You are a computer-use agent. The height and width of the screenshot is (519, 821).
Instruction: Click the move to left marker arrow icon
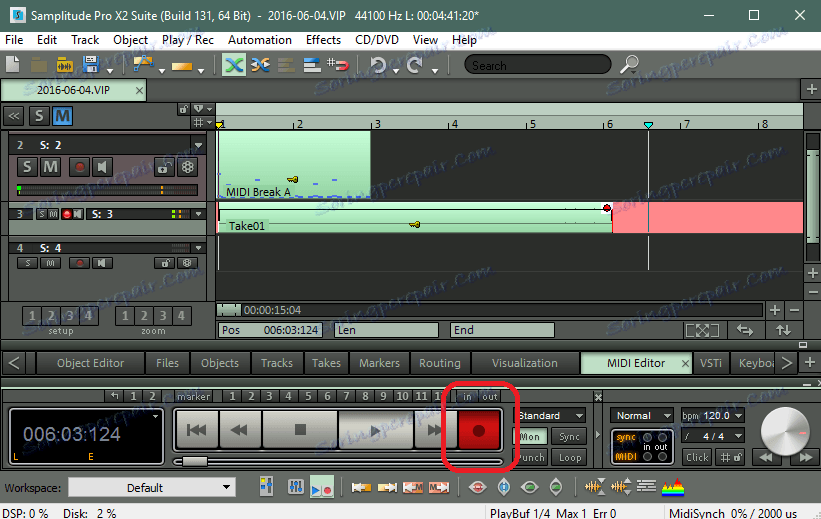[361, 488]
